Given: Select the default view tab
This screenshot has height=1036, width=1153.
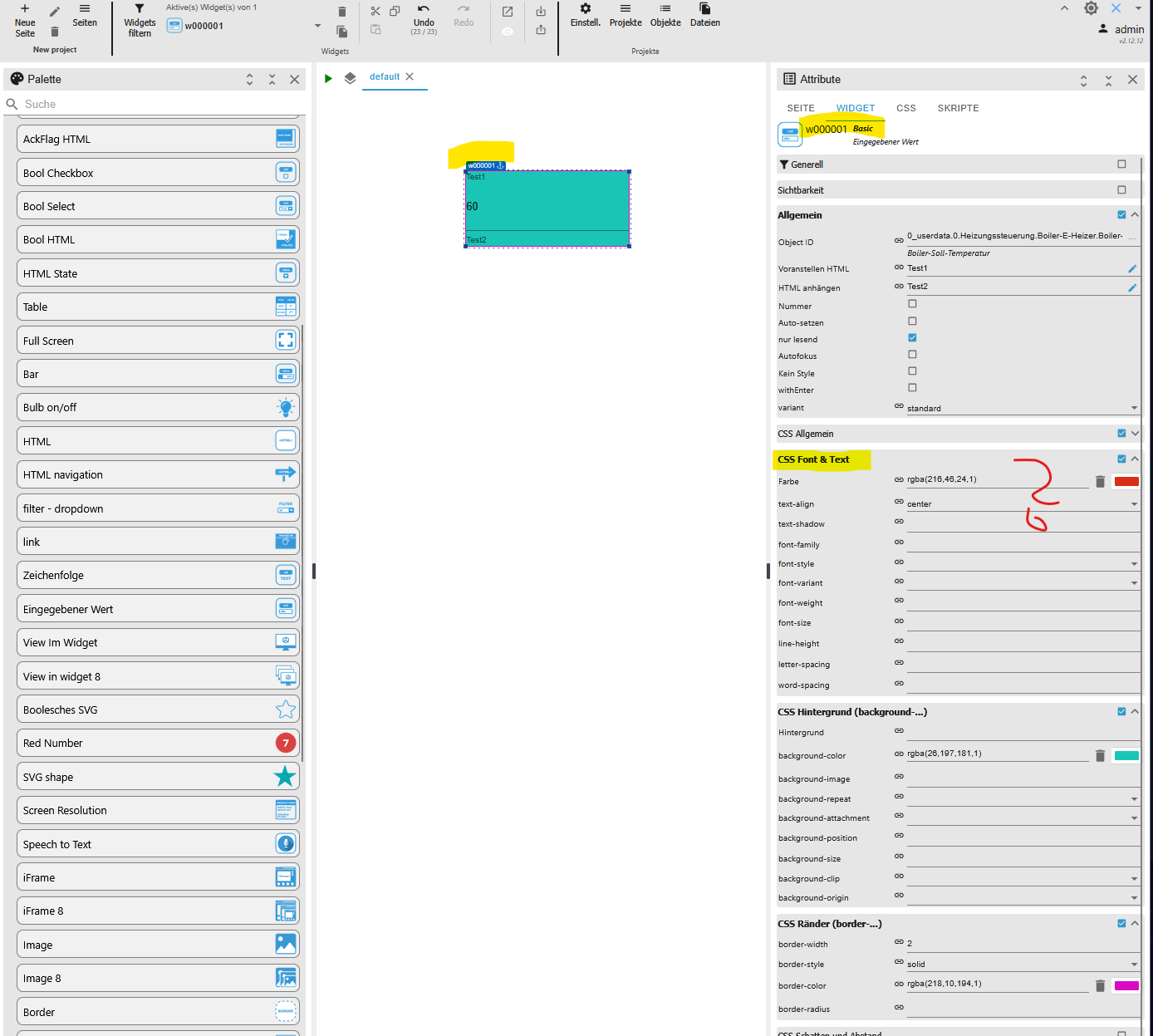Looking at the screenshot, I should click(x=385, y=76).
